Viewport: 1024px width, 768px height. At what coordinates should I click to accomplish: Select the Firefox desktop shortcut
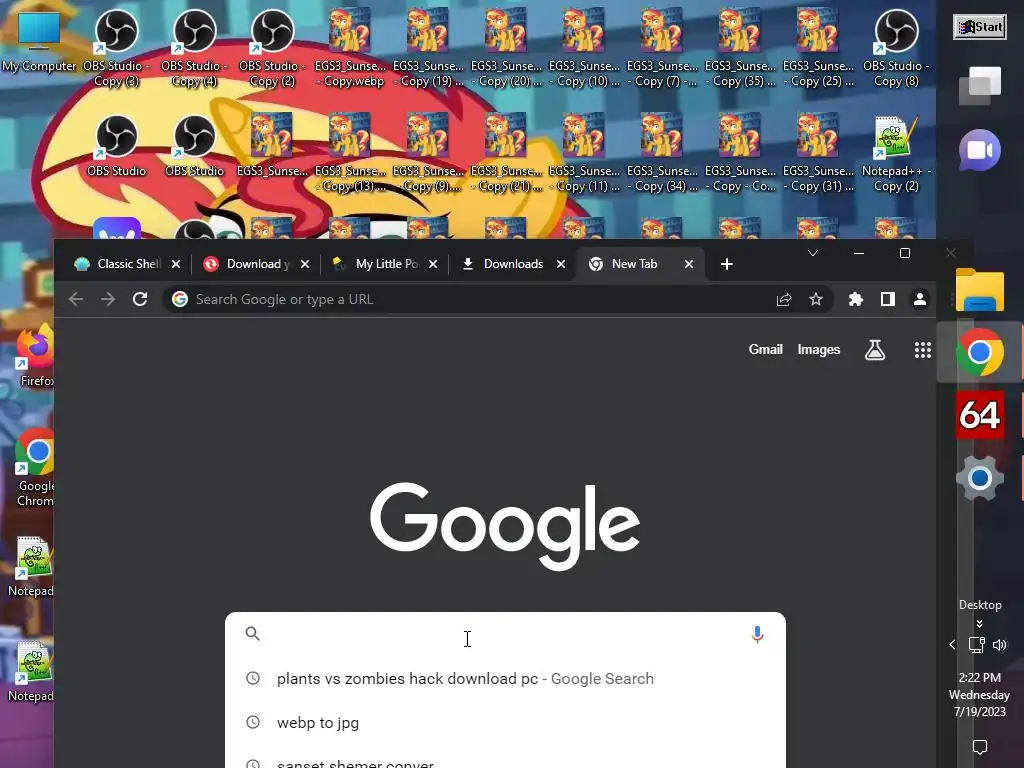click(34, 357)
